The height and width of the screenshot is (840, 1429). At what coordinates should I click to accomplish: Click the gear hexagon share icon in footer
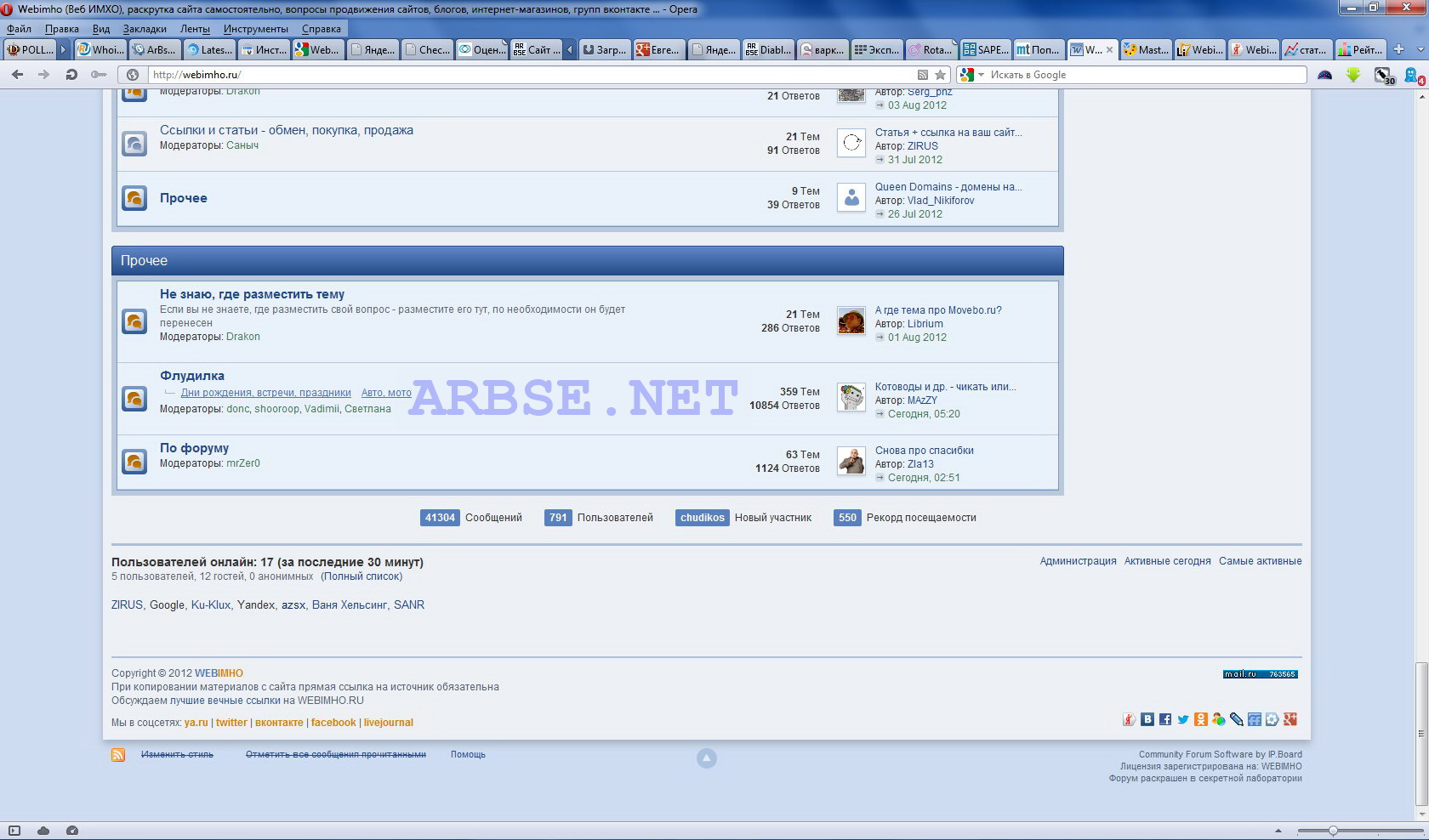tap(1272, 719)
